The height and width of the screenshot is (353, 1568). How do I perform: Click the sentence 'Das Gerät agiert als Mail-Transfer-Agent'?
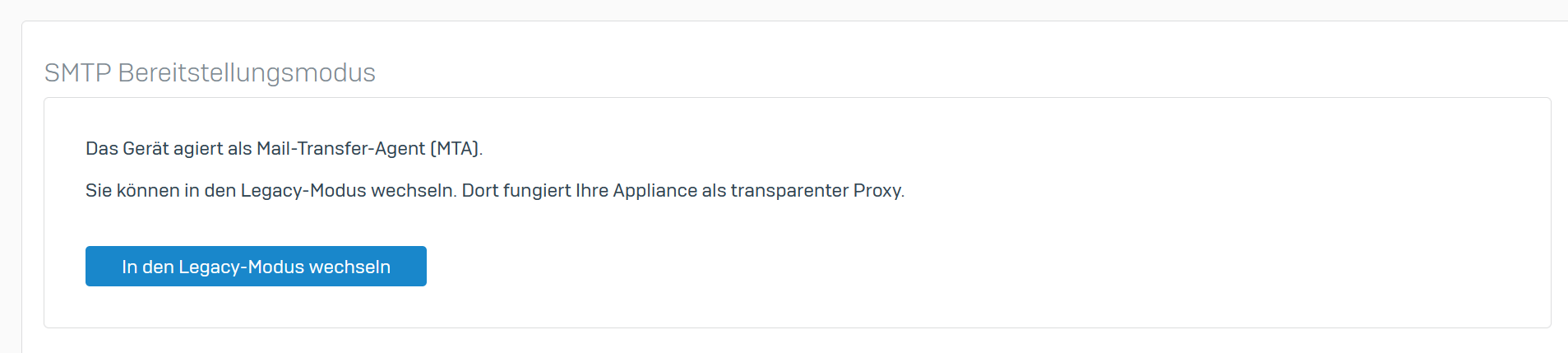click(x=255, y=149)
